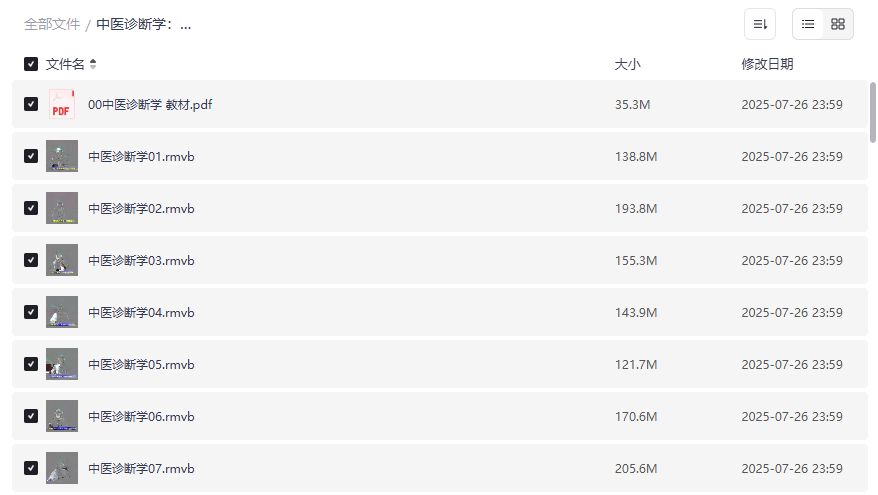Screen dimensions: 878x495
Task: Uncheck the 00中医诊断学 教材.pdf checkbox
Action: pos(31,104)
